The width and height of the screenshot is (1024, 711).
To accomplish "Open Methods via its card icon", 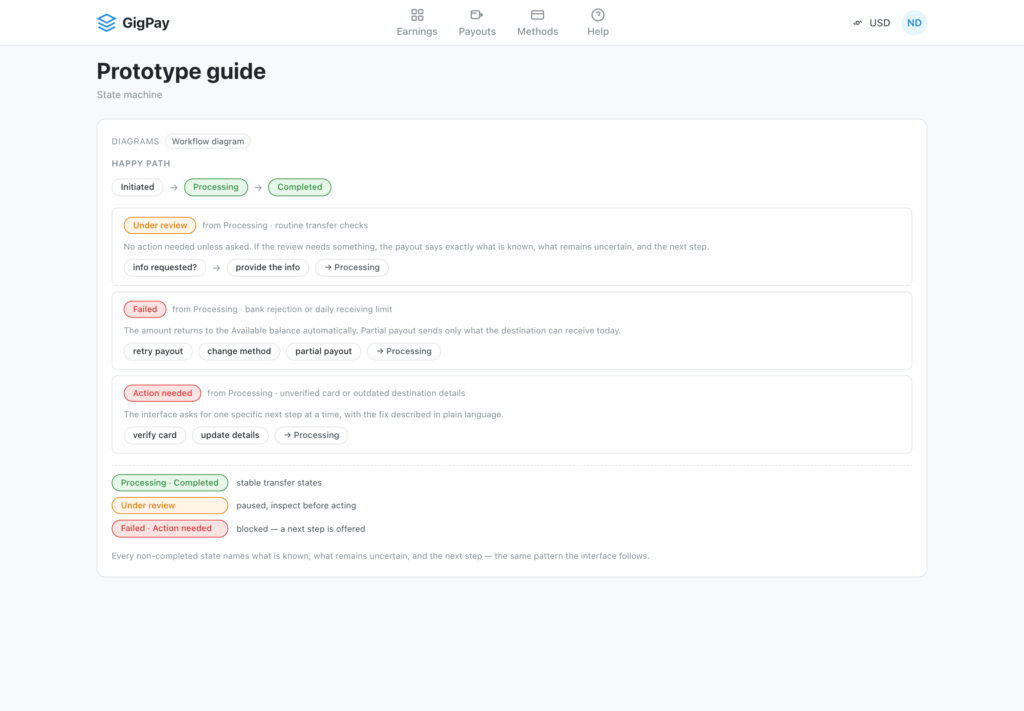I will pyautogui.click(x=537, y=15).
